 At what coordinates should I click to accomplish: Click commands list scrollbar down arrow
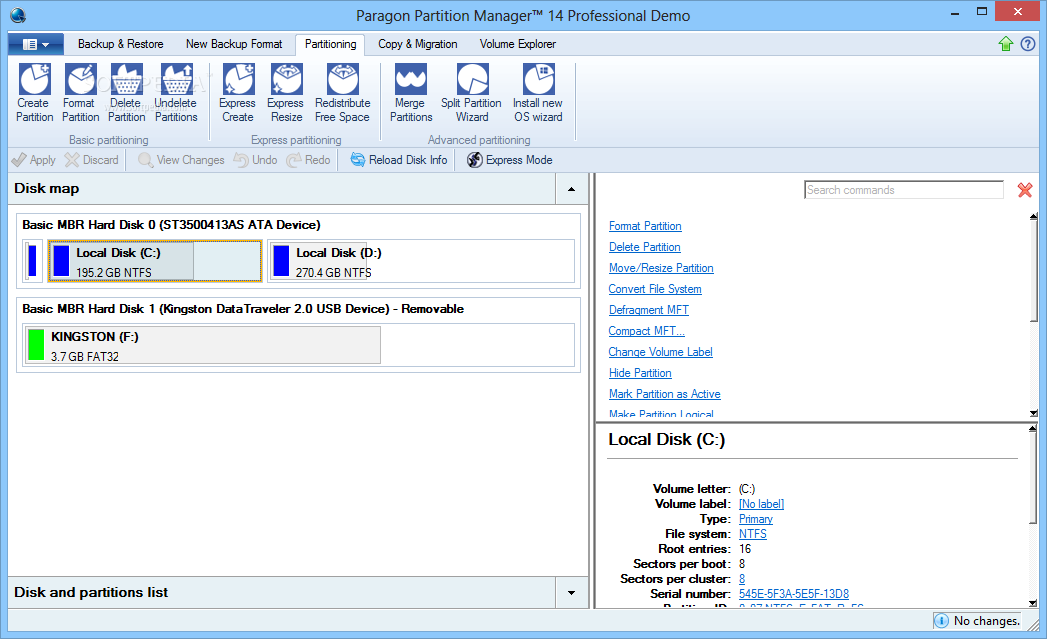(x=1034, y=414)
